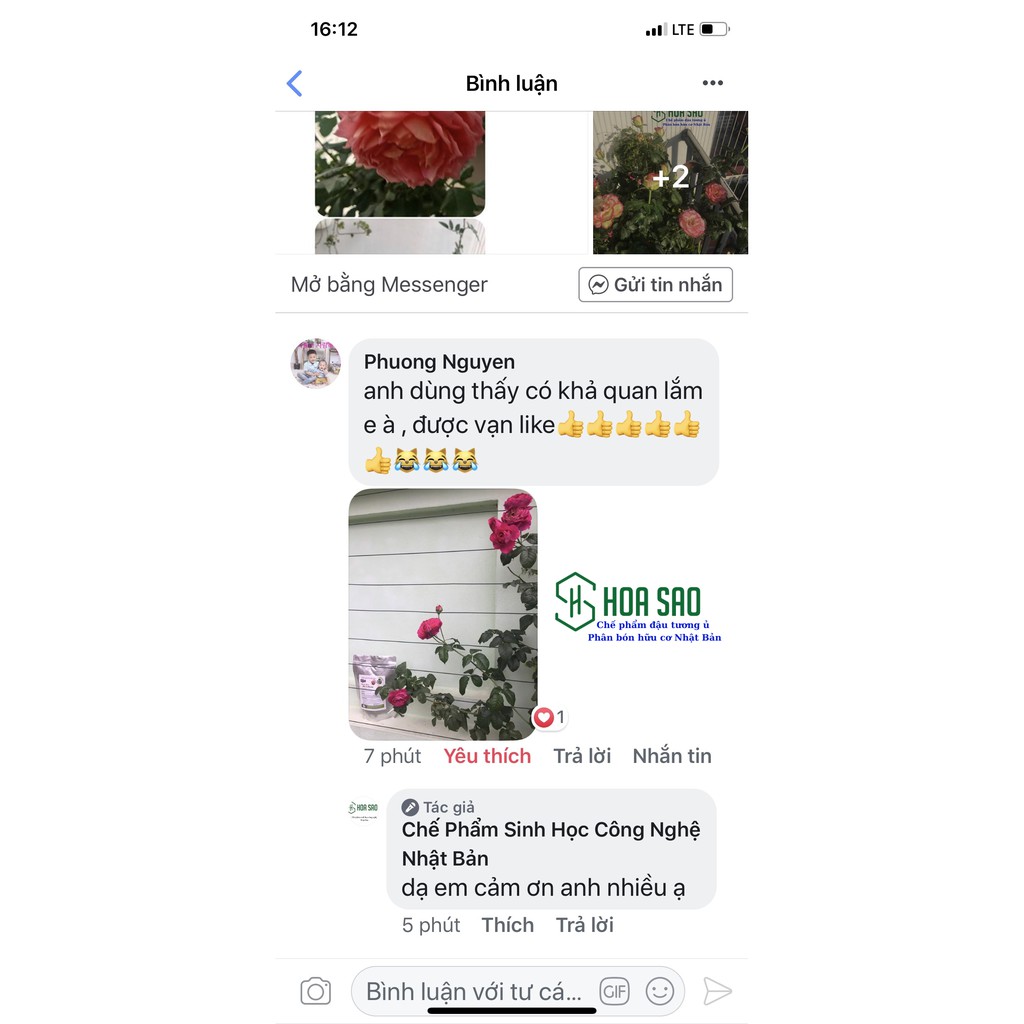The image size is (1024, 1024).
Task: Tap Nhắn tin under Phuong's comment
Action: pyautogui.click(x=672, y=756)
